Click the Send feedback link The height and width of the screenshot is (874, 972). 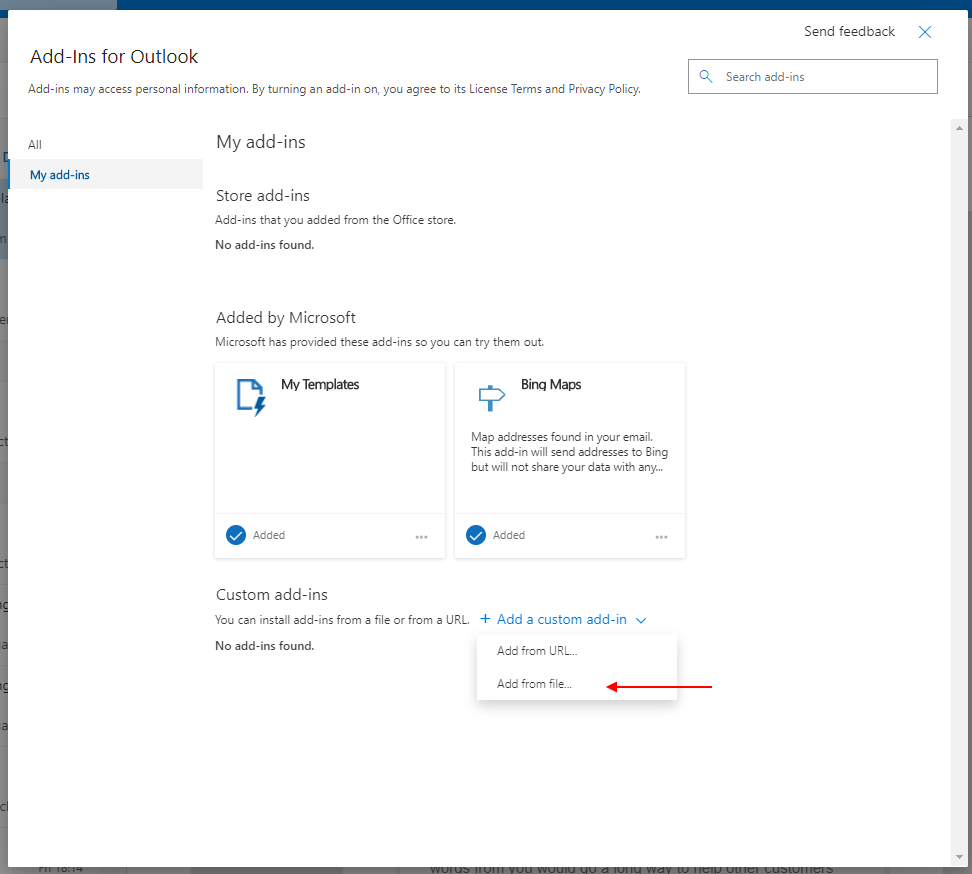pos(849,32)
